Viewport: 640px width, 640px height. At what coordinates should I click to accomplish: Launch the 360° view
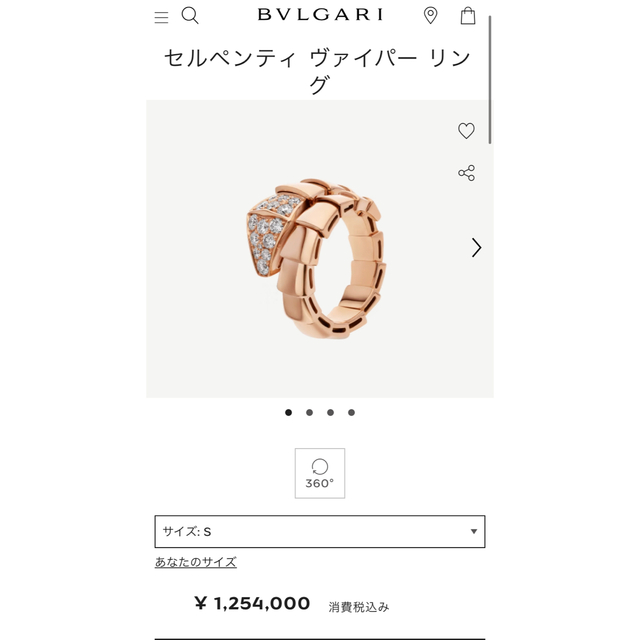(x=320, y=473)
